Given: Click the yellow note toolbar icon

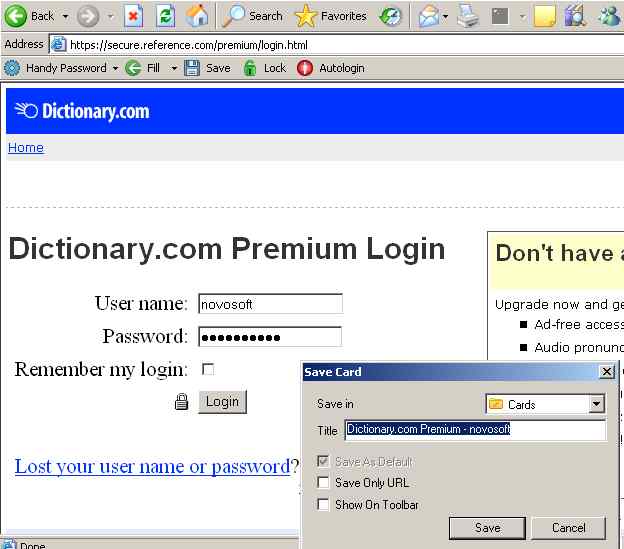Looking at the screenshot, I should (x=544, y=16).
